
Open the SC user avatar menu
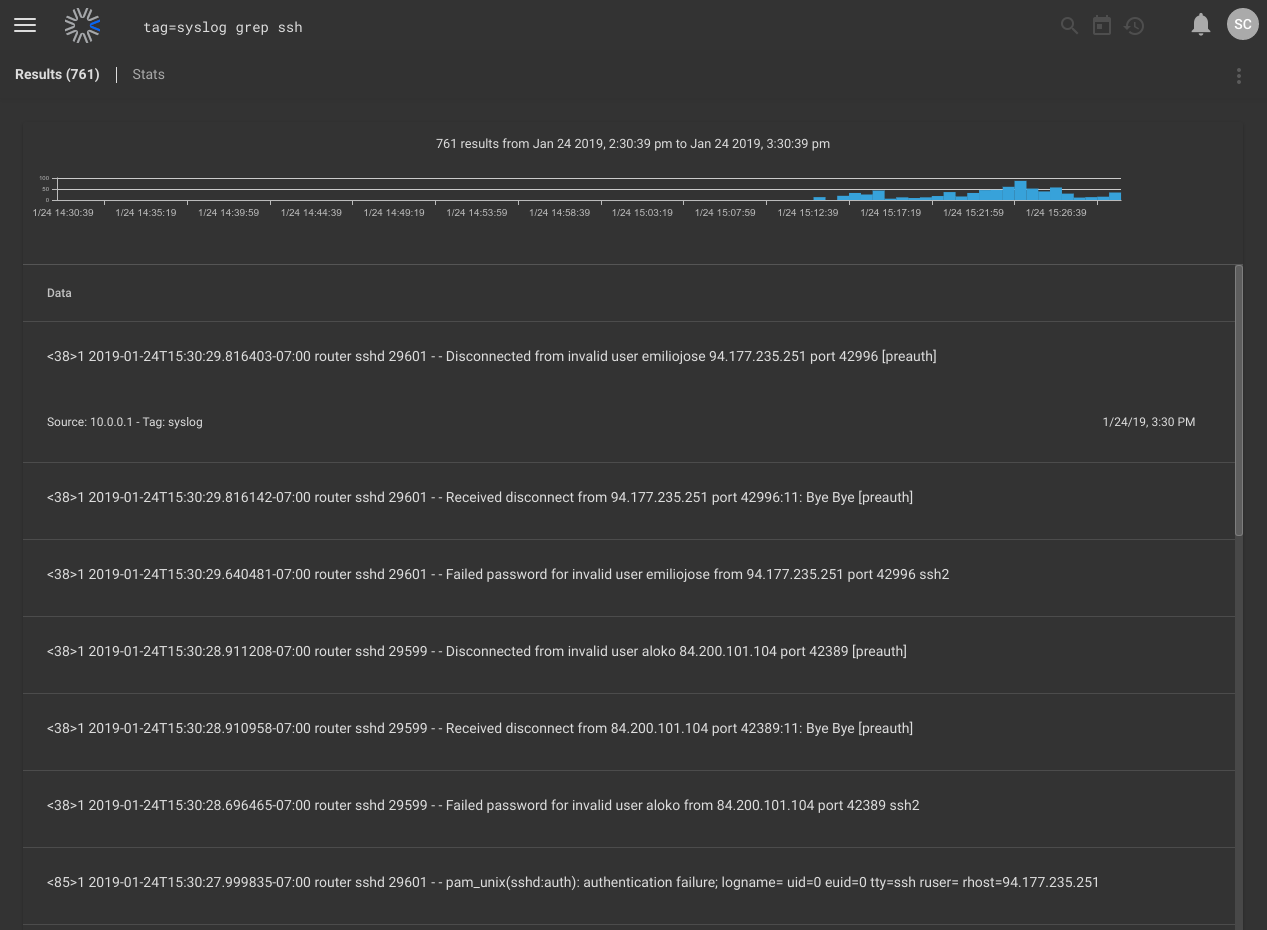[1242, 25]
